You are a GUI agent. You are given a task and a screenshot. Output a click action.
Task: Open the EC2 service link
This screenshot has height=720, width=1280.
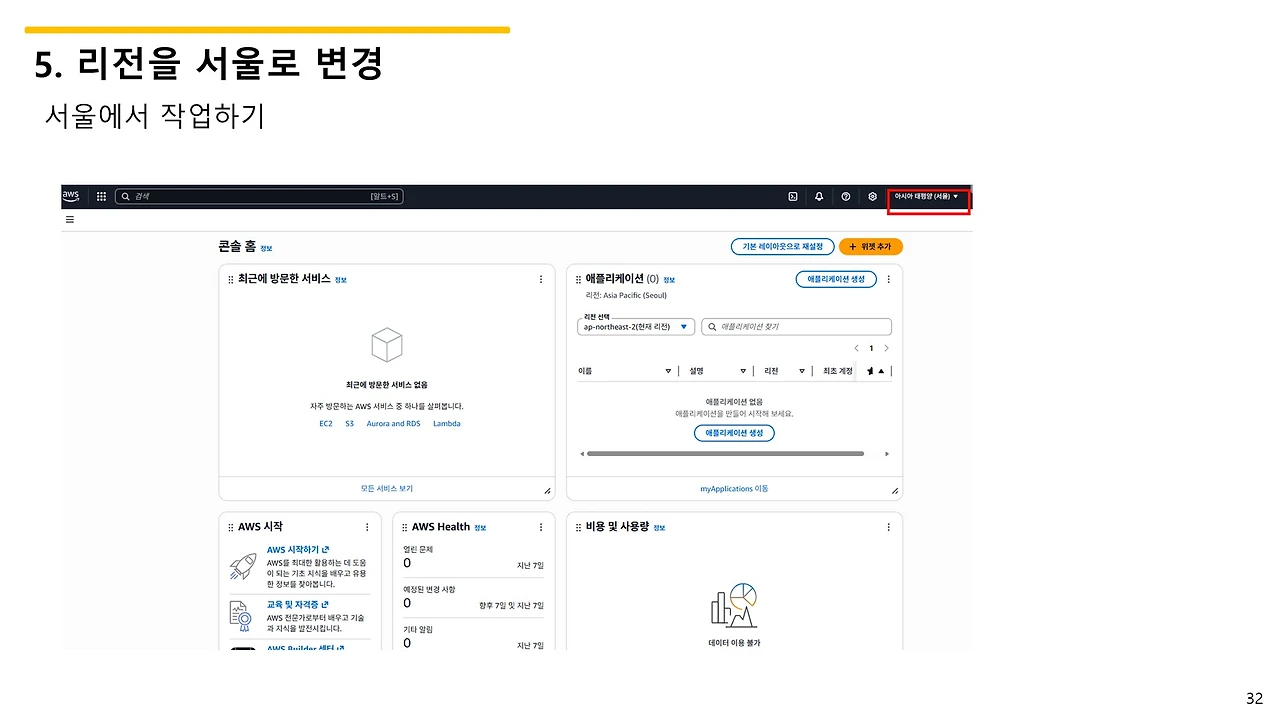pyautogui.click(x=326, y=423)
